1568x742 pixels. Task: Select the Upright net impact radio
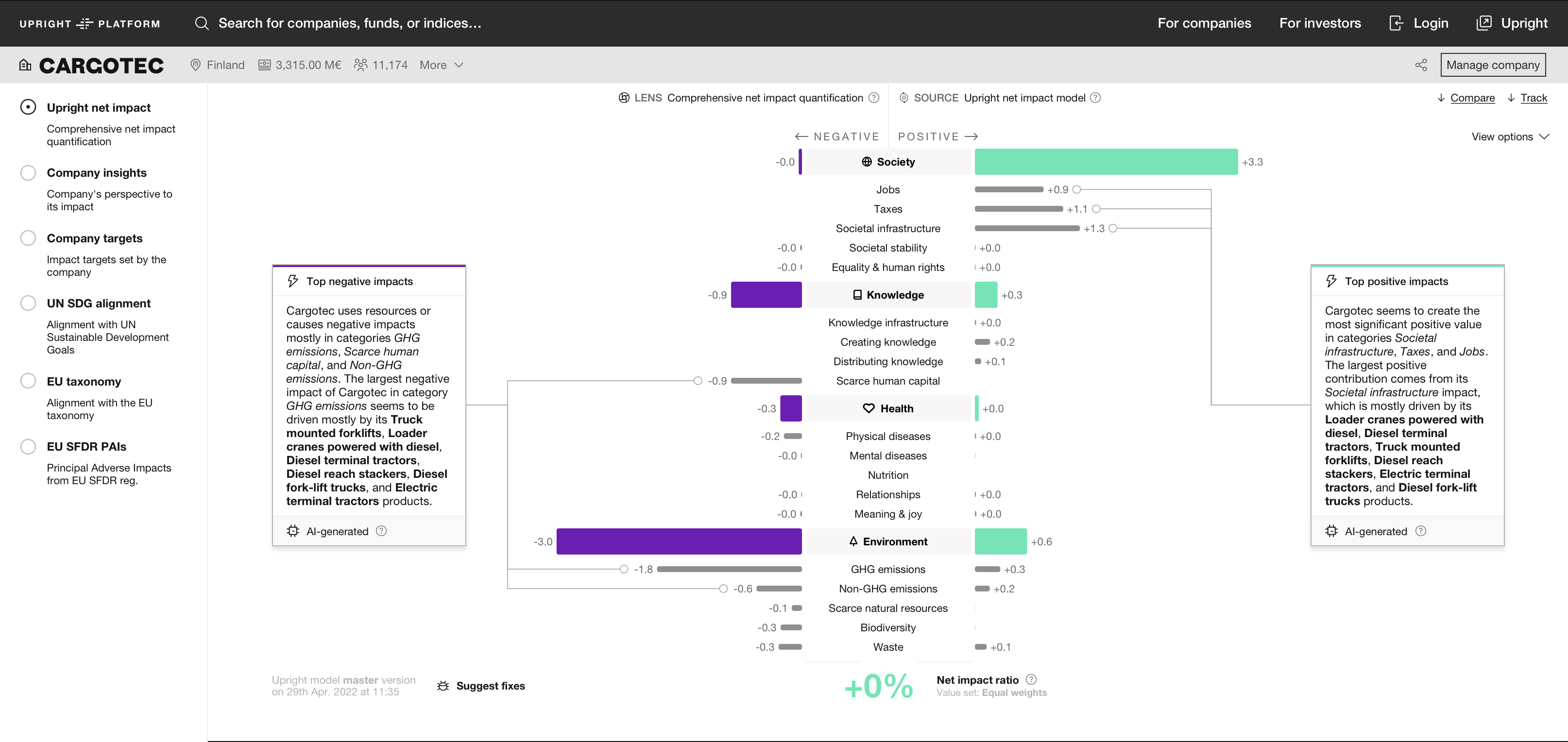click(28, 107)
